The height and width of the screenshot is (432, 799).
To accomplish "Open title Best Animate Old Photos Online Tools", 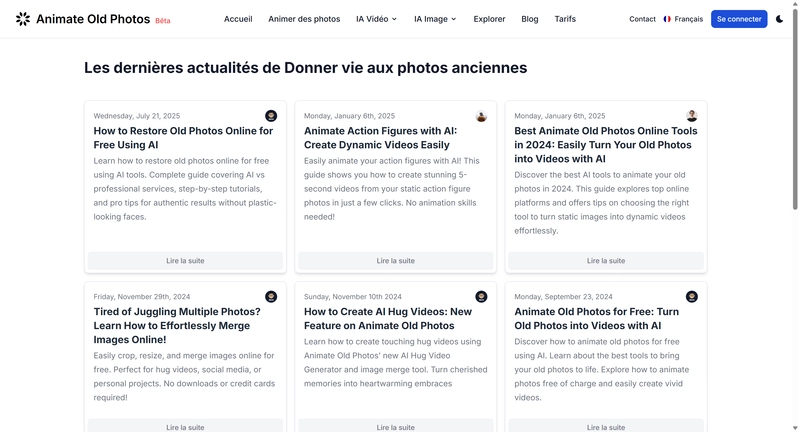I will pyautogui.click(x=605, y=145).
